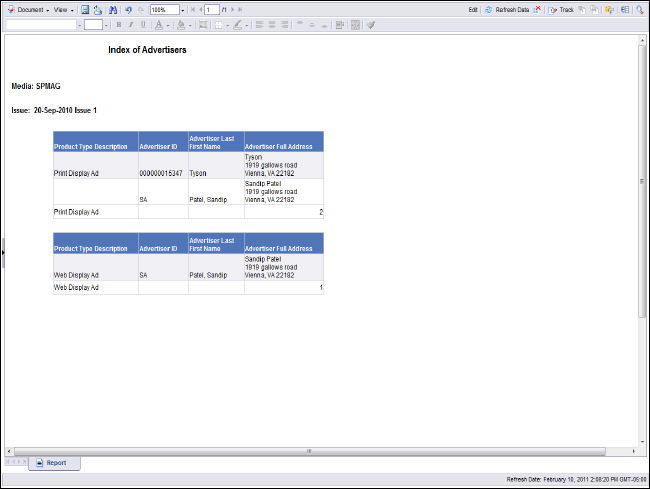Image resolution: width=650 pixels, height=489 pixels.
Task: Toggle italic formatting button
Action: [130, 24]
